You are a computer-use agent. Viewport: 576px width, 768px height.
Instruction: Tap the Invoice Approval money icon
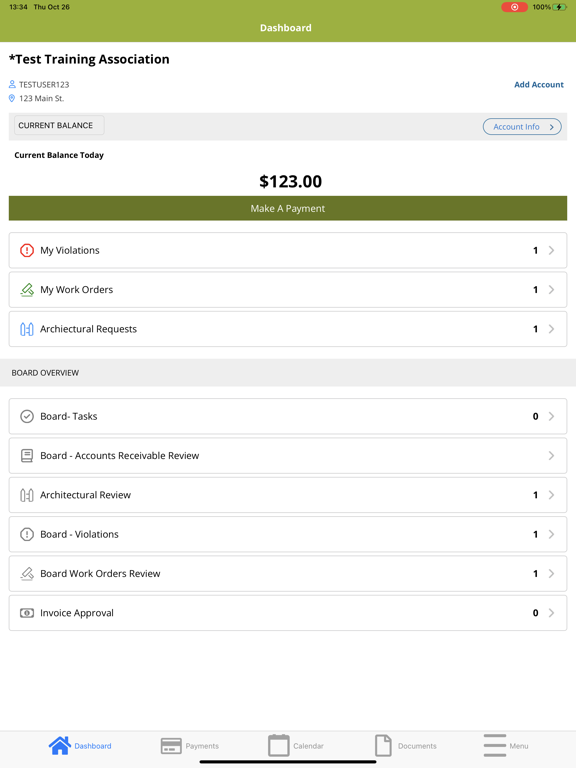[x=27, y=613]
